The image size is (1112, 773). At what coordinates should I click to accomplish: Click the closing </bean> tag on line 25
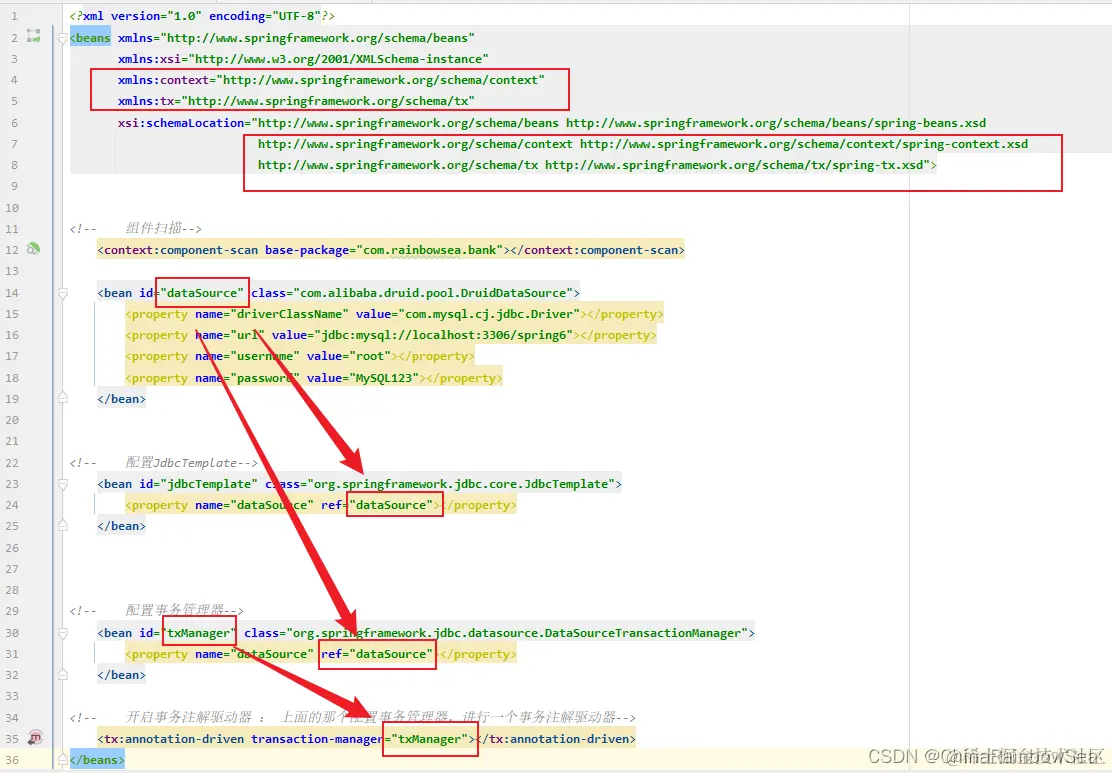point(121,525)
